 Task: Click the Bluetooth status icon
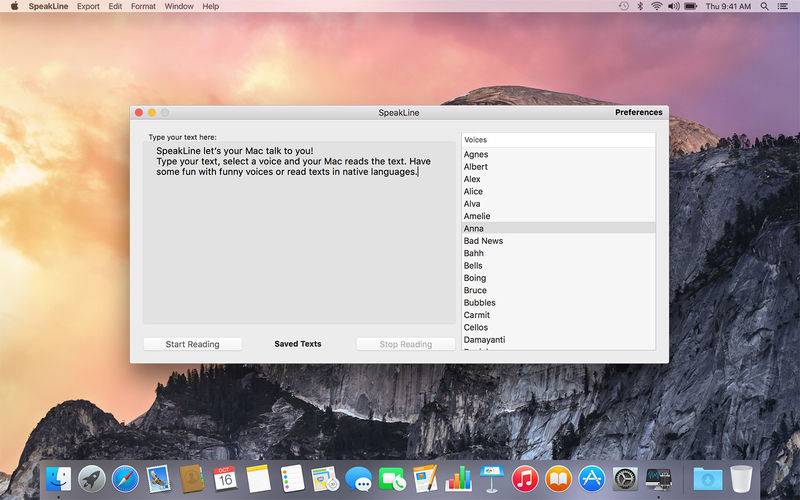click(641, 6)
